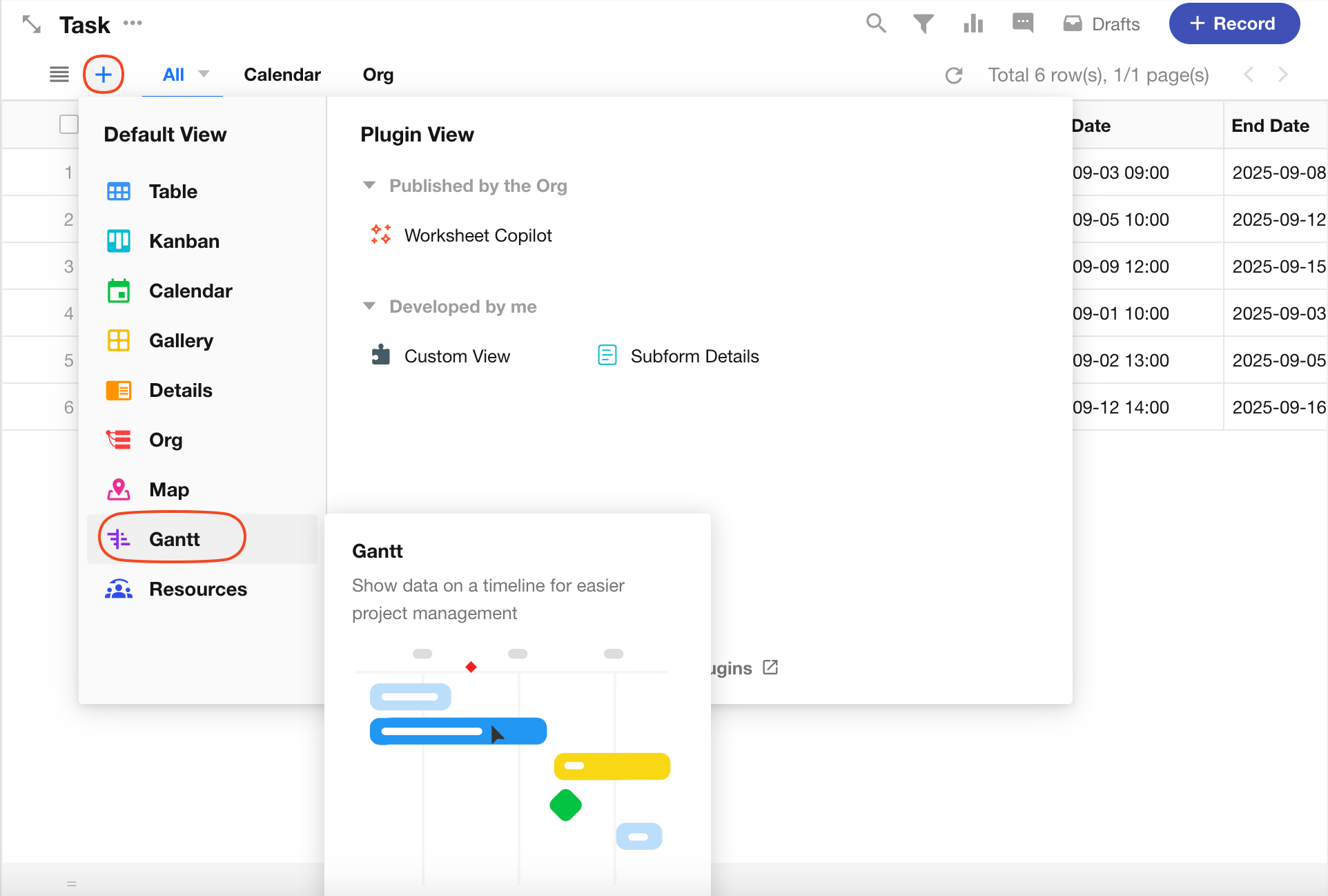Click the plus add view icon
The width and height of the screenshot is (1328, 896).
point(104,75)
